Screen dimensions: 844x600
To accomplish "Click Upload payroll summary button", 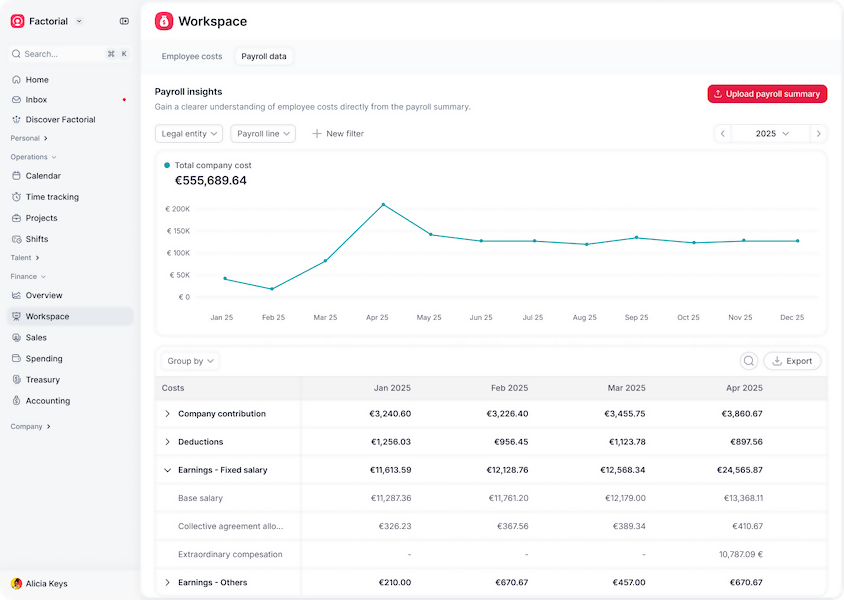I will point(767,94).
